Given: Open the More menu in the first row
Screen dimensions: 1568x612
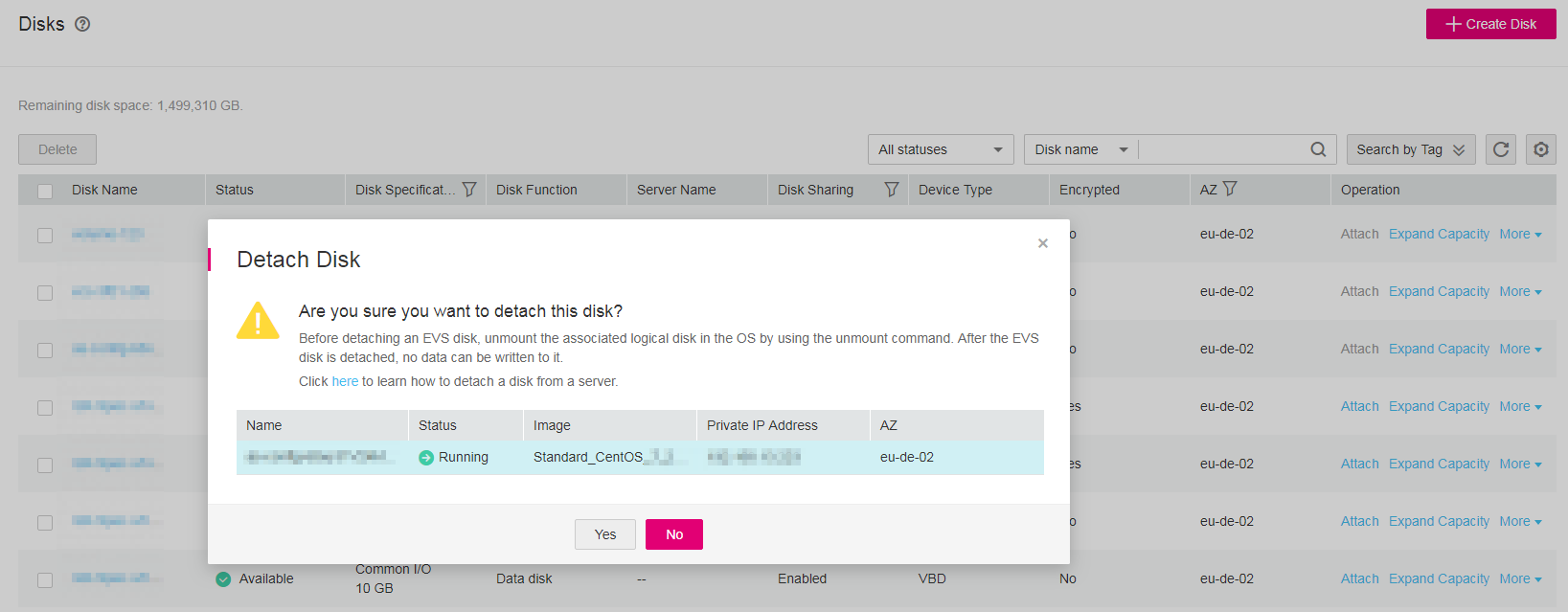Looking at the screenshot, I should (1520, 234).
